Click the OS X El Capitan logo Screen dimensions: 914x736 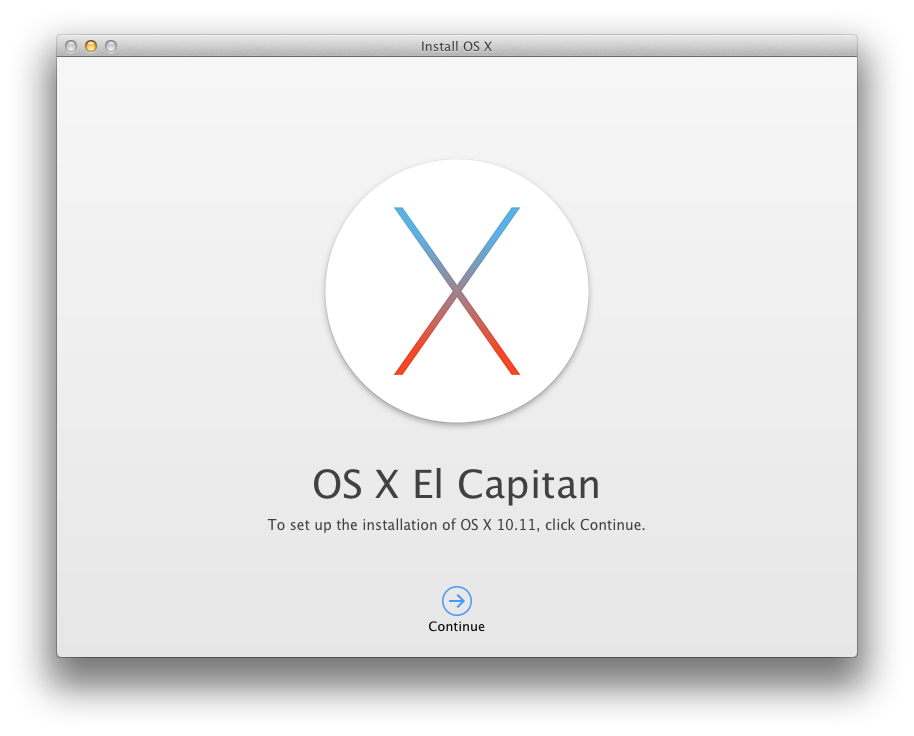(x=457, y=291)
